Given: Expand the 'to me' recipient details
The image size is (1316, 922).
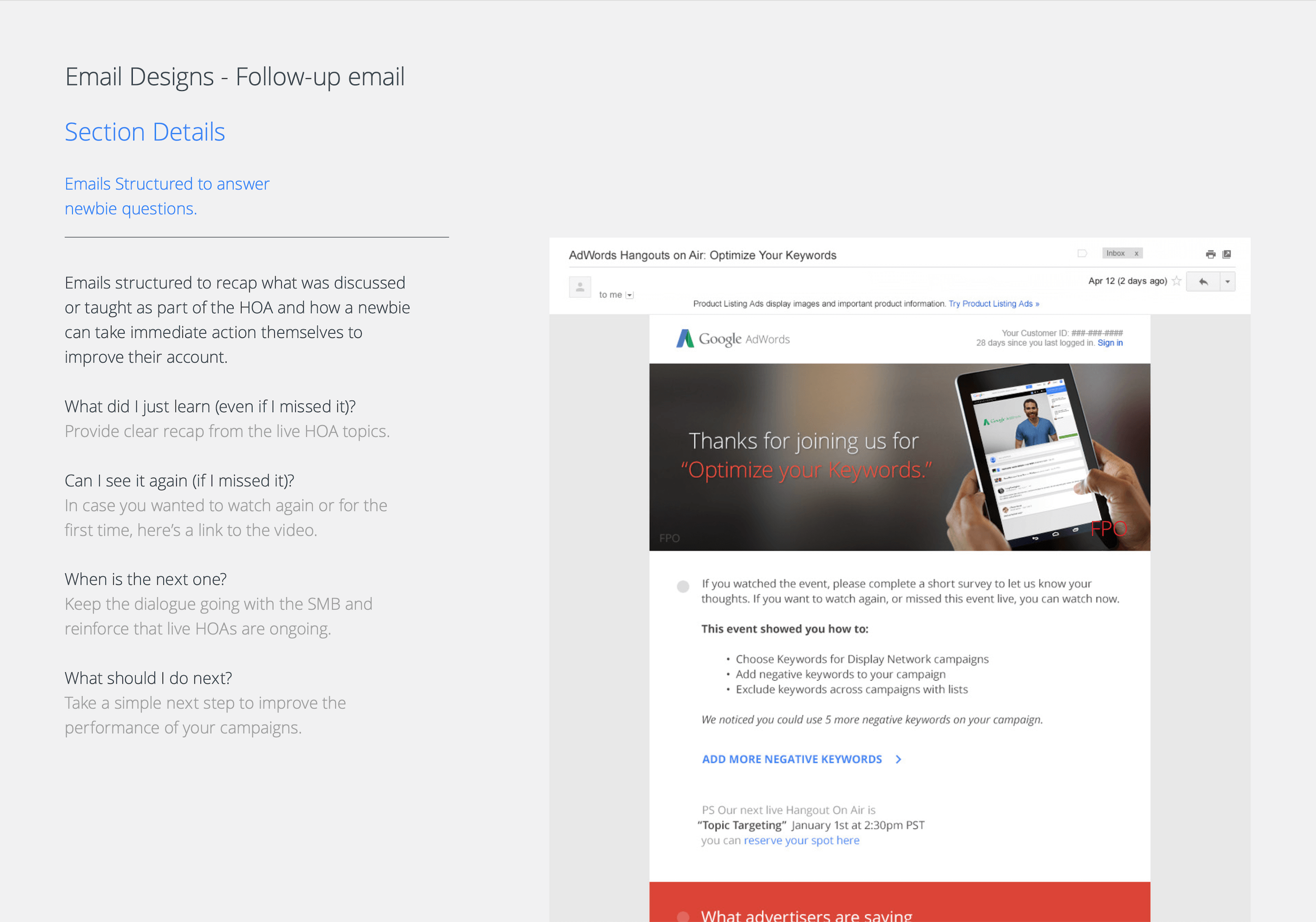Looking at the screenshot, I should click(630, 295).
